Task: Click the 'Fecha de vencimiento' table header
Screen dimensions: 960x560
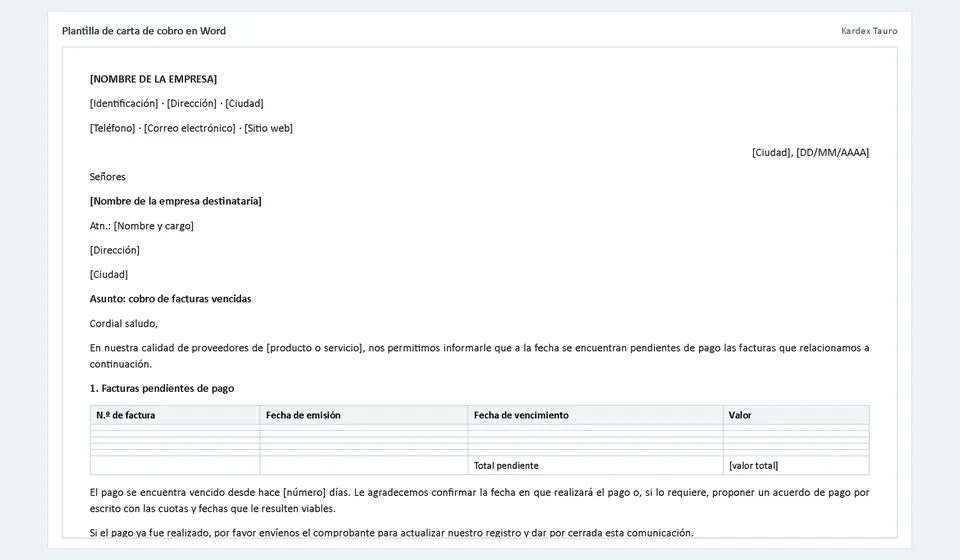Action: coord(595,415)
